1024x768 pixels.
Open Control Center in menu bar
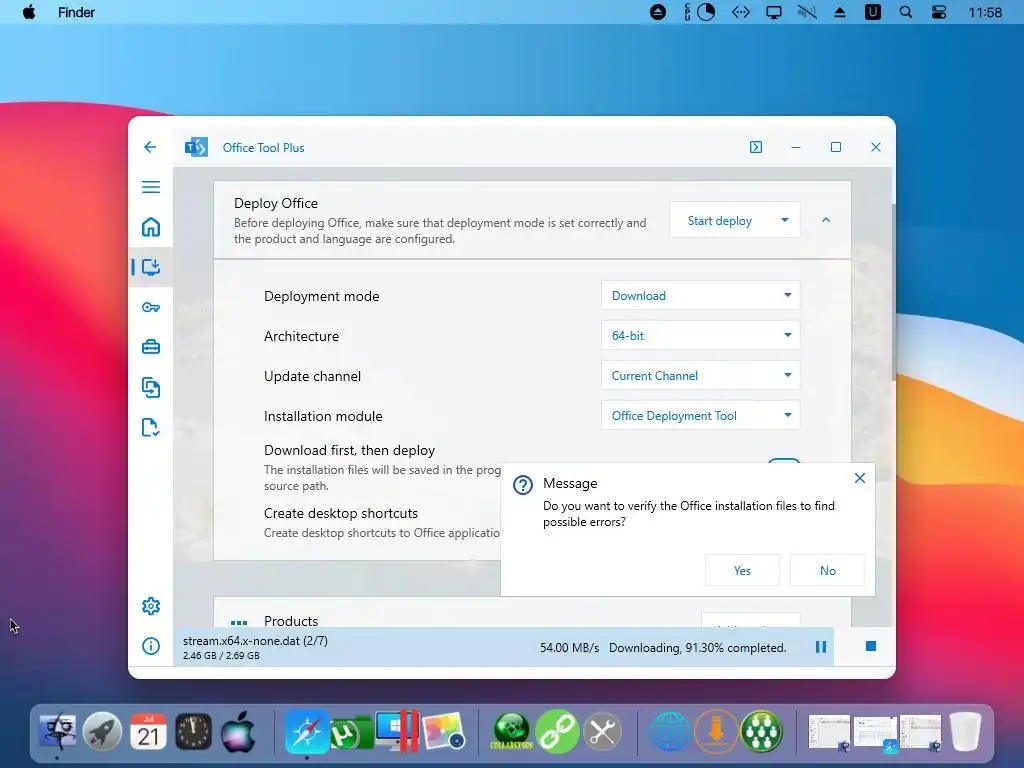point(938,12)
